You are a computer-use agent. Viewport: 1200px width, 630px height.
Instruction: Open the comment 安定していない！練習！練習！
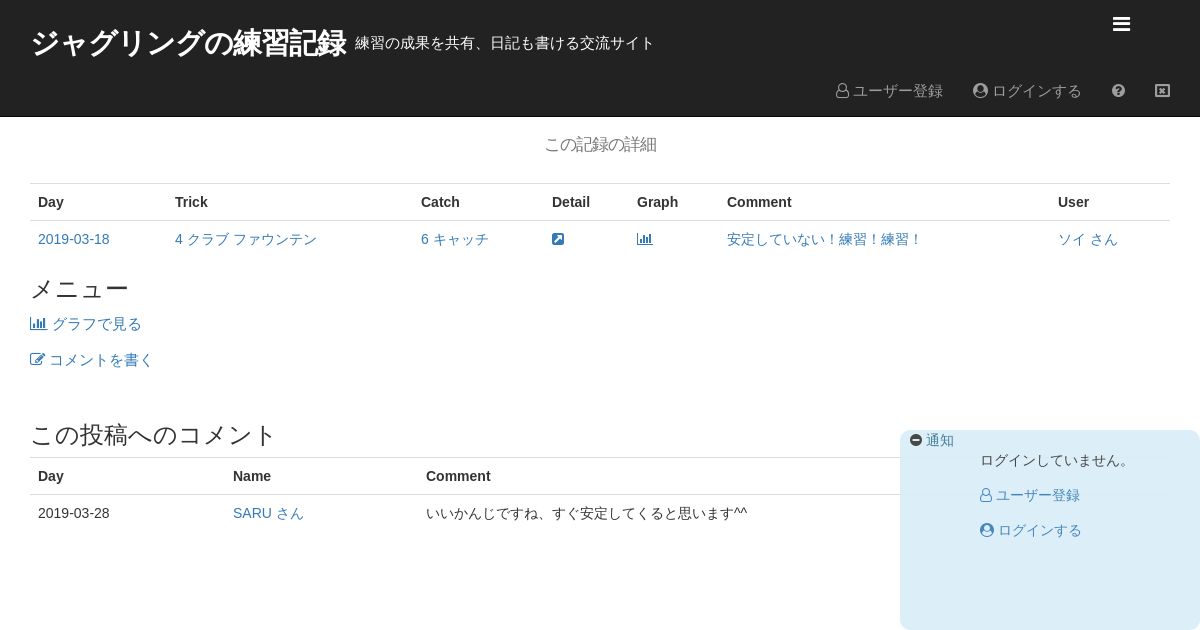(x=824, y=240)
